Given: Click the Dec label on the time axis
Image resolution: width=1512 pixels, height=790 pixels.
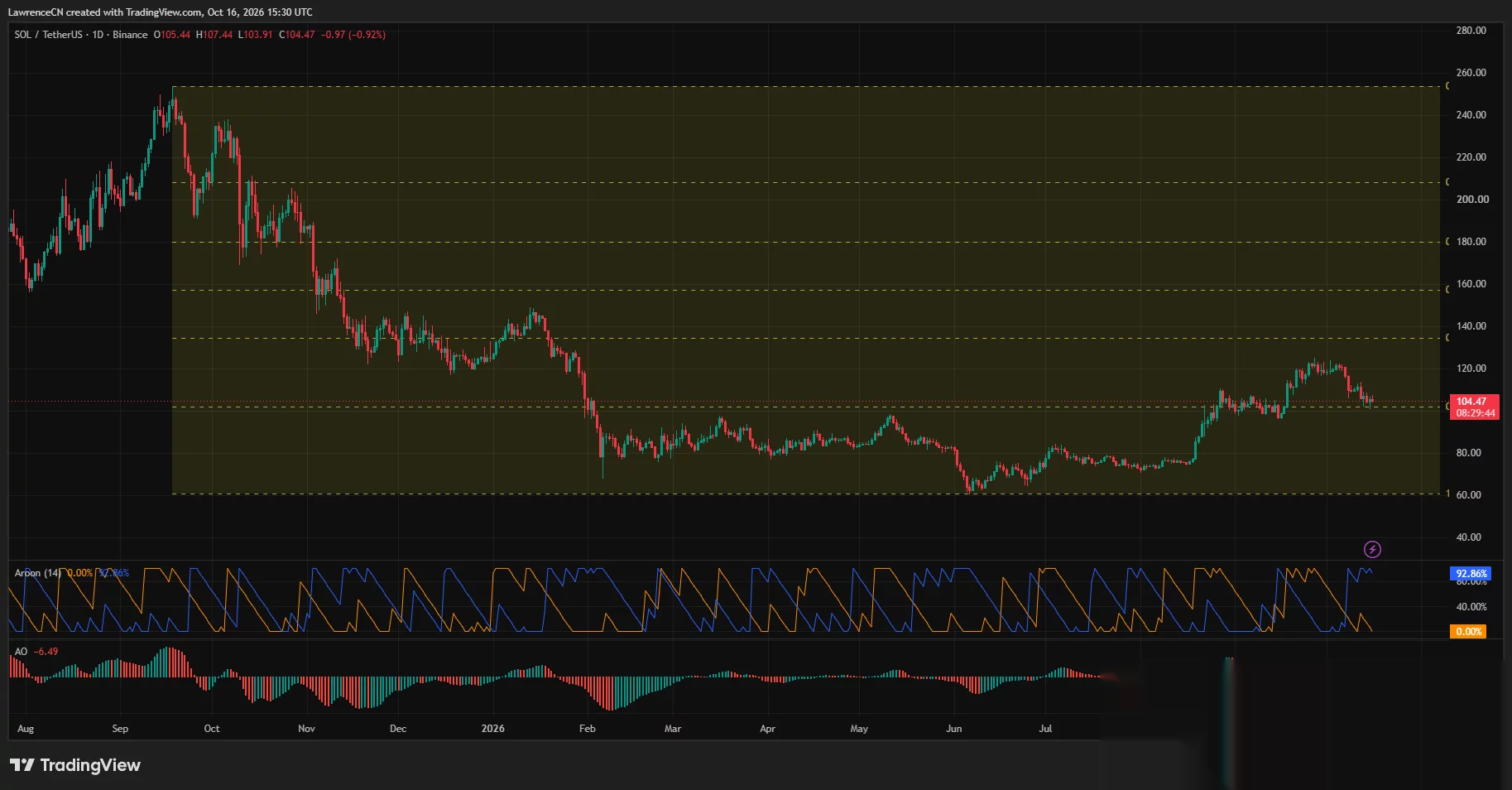Looking at the screenshot, I should pos(398,729).
